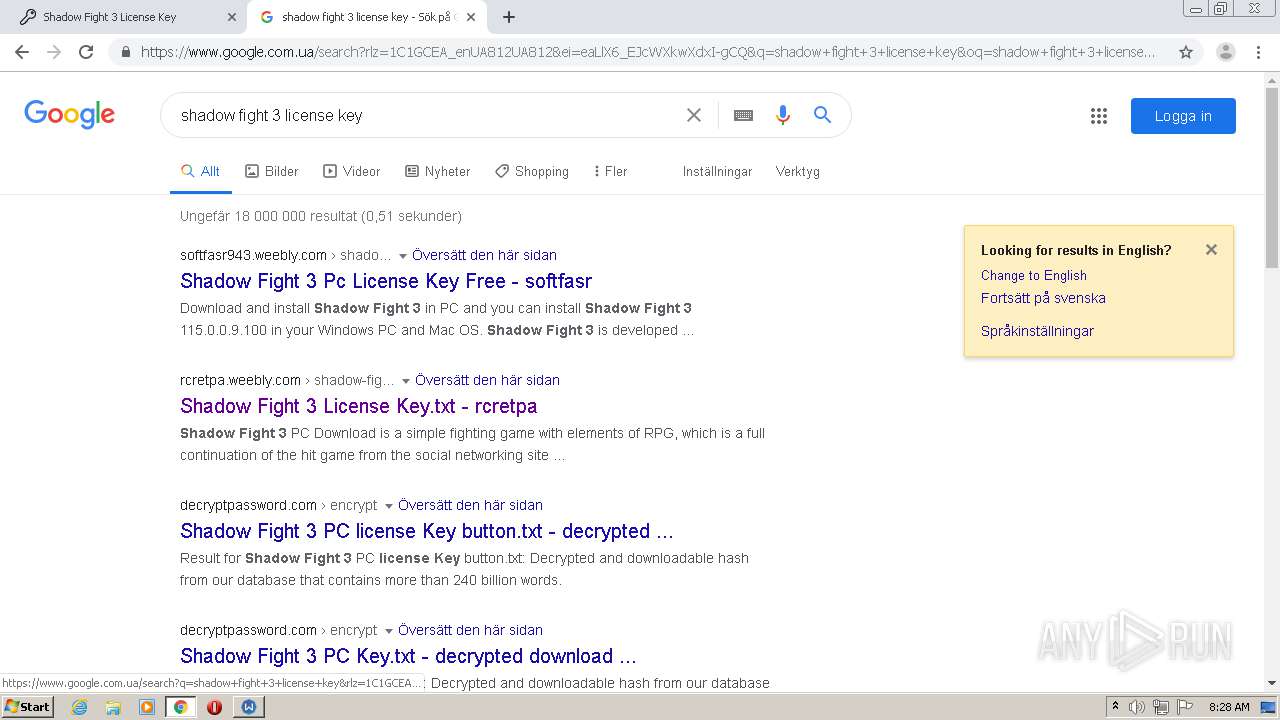Switch to Shopping results
Screen dimensions: 1280x720
(x=532, y=171)
